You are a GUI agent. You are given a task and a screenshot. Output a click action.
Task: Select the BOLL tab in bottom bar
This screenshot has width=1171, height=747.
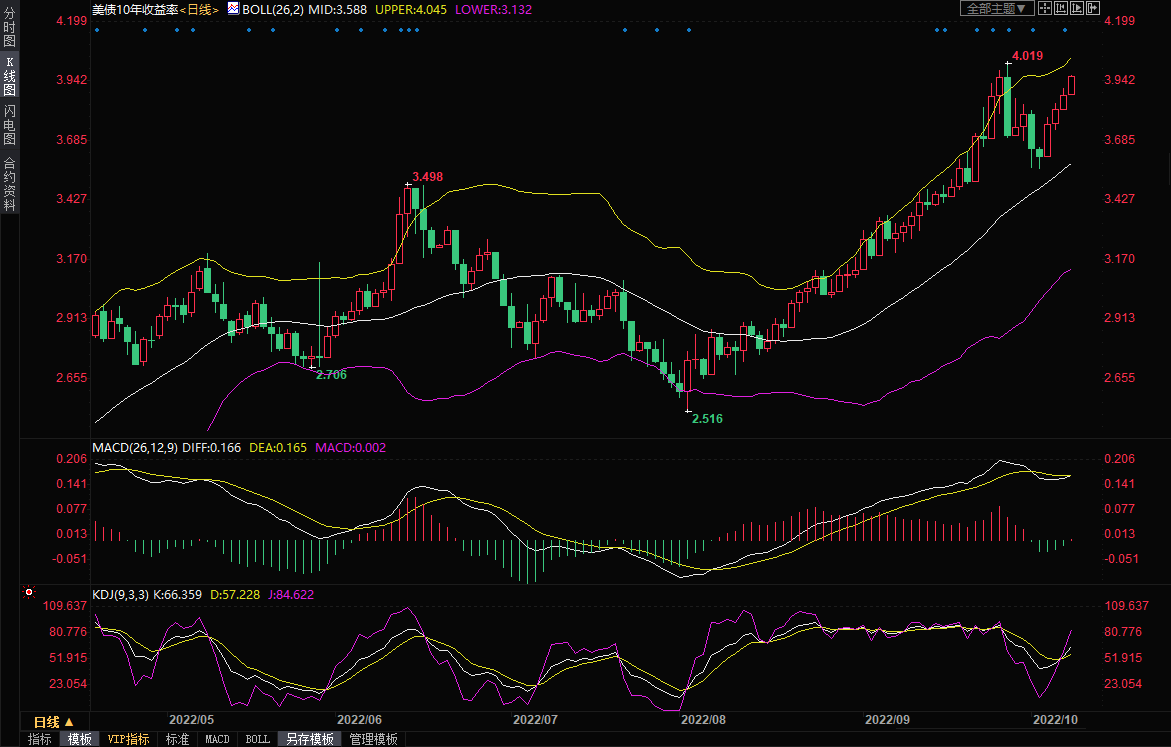point(257,739)
